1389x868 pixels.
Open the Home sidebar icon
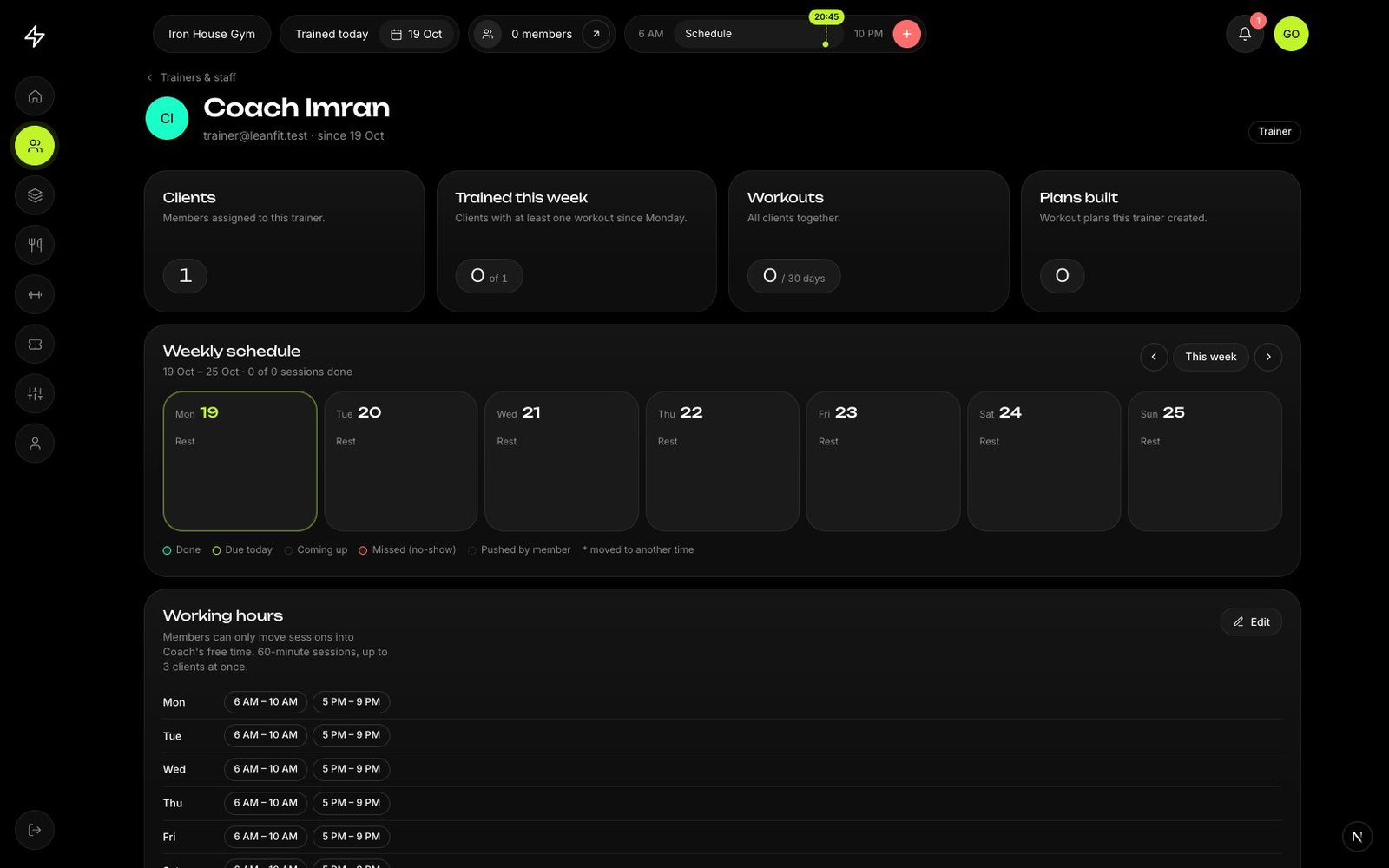coord(35,96)
